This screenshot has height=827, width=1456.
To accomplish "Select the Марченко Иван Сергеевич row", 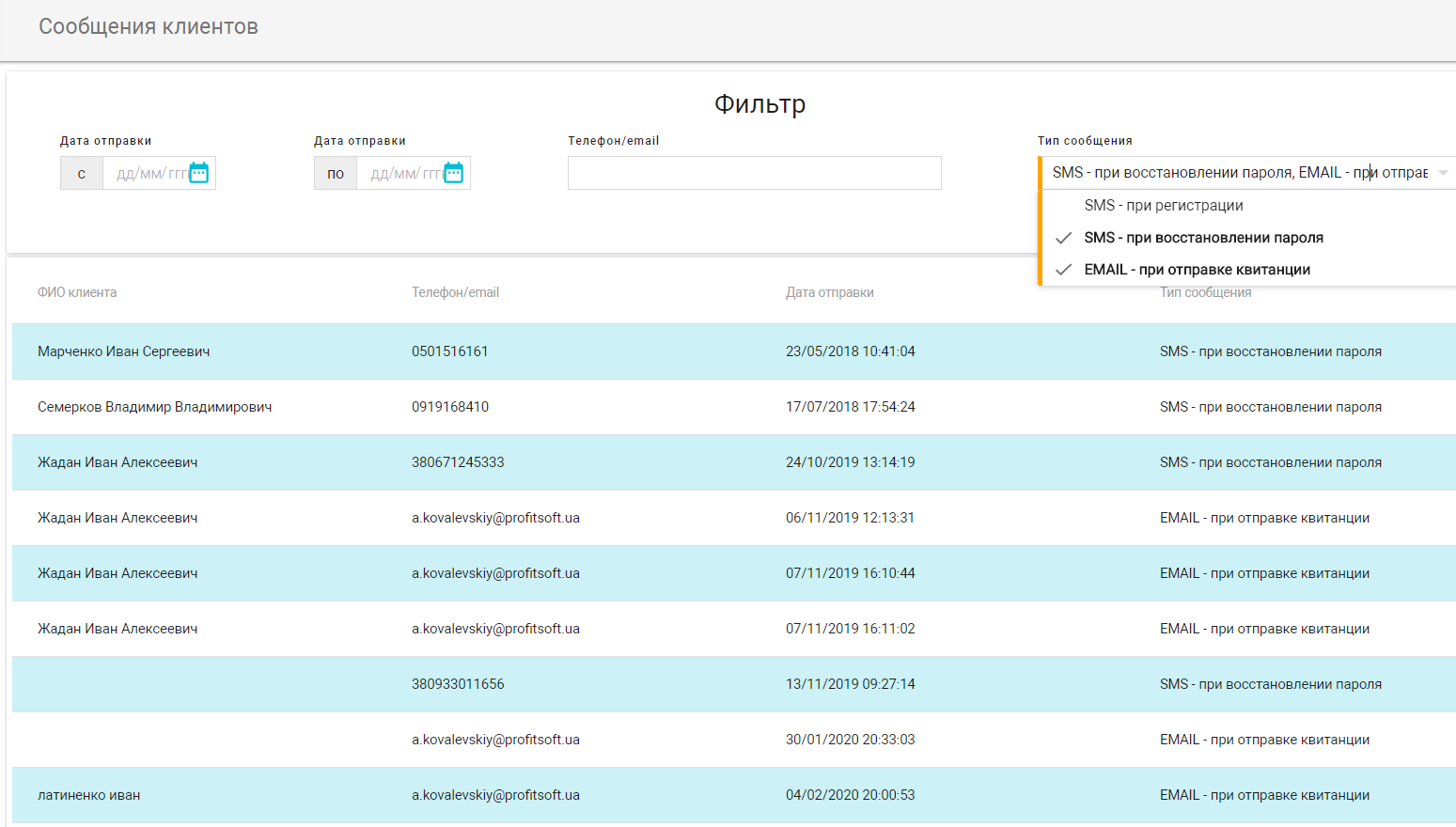I will [123, 351].
